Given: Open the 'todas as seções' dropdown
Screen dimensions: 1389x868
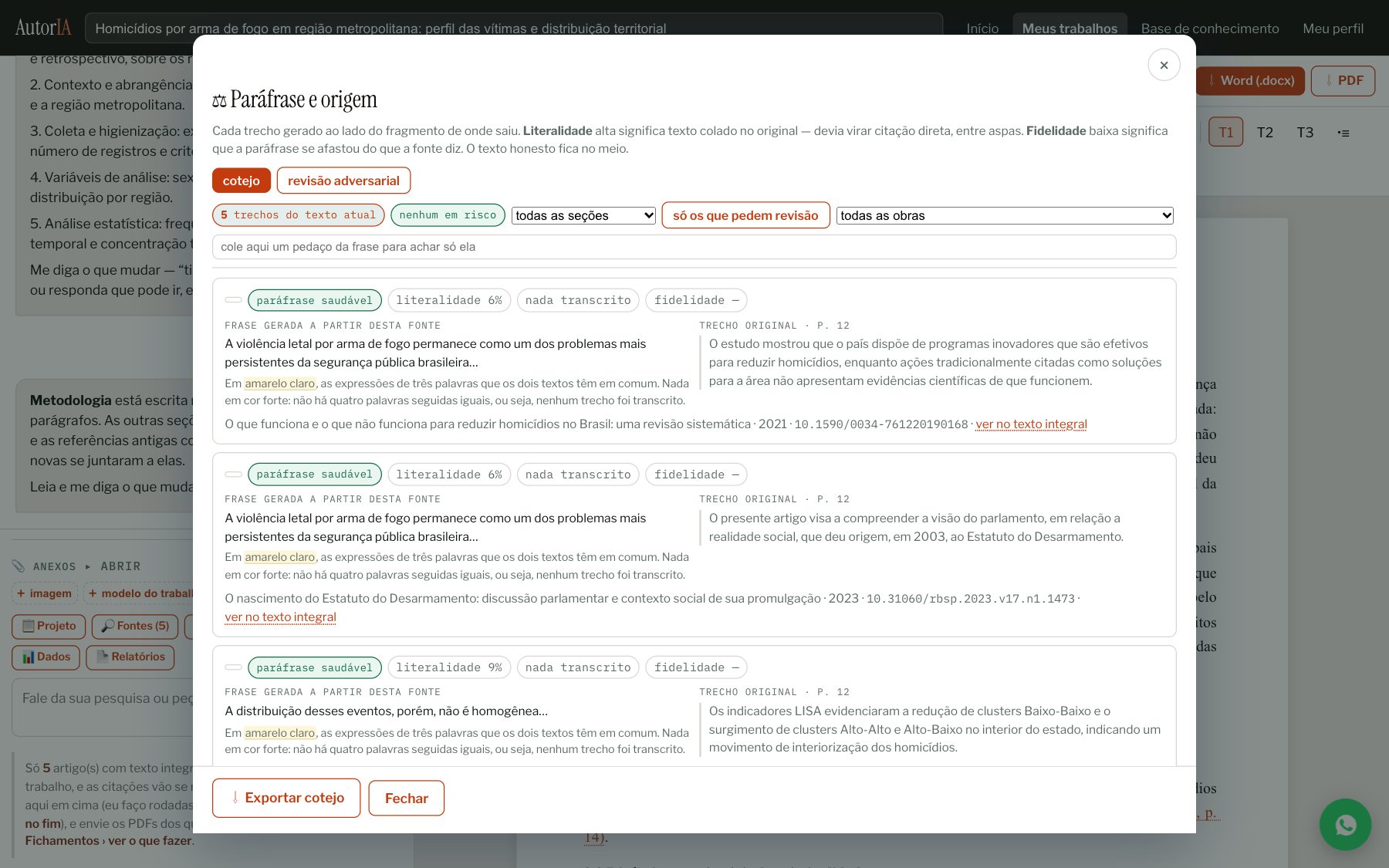Looking at the screenshot, I should tap(583, 215).
